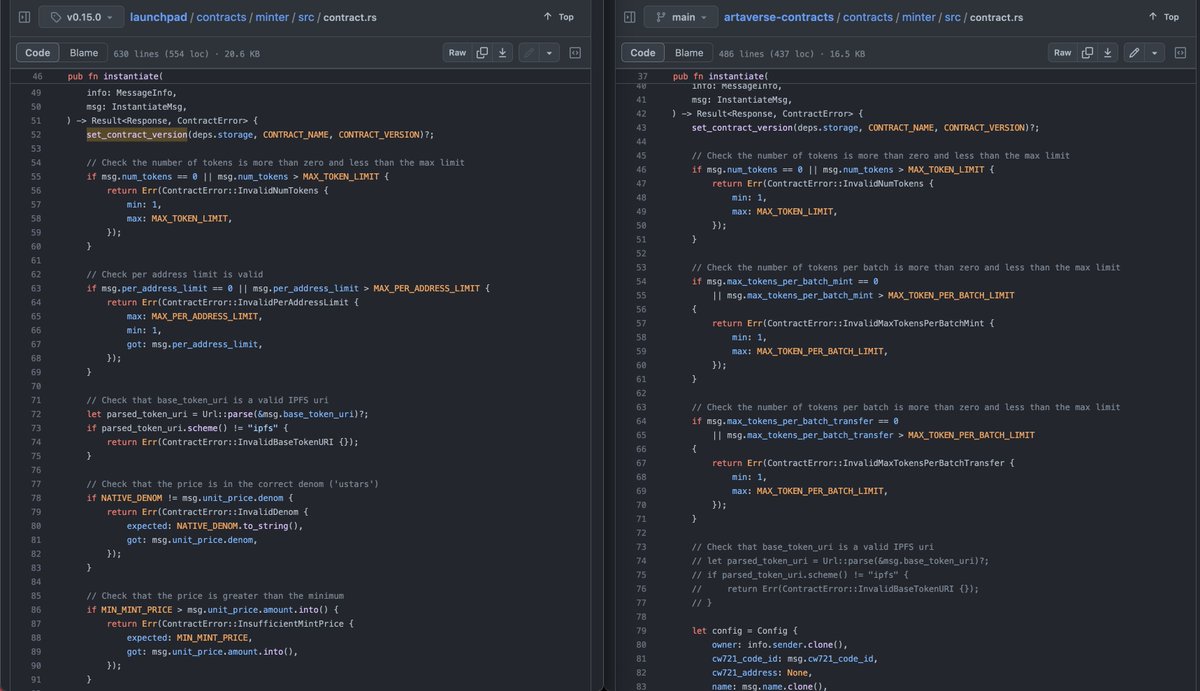Click the file name contract.rs in the artaverse-contracts pane
Image resolution: width=1200 pixels, height=691 pixels.
point(997,17)
